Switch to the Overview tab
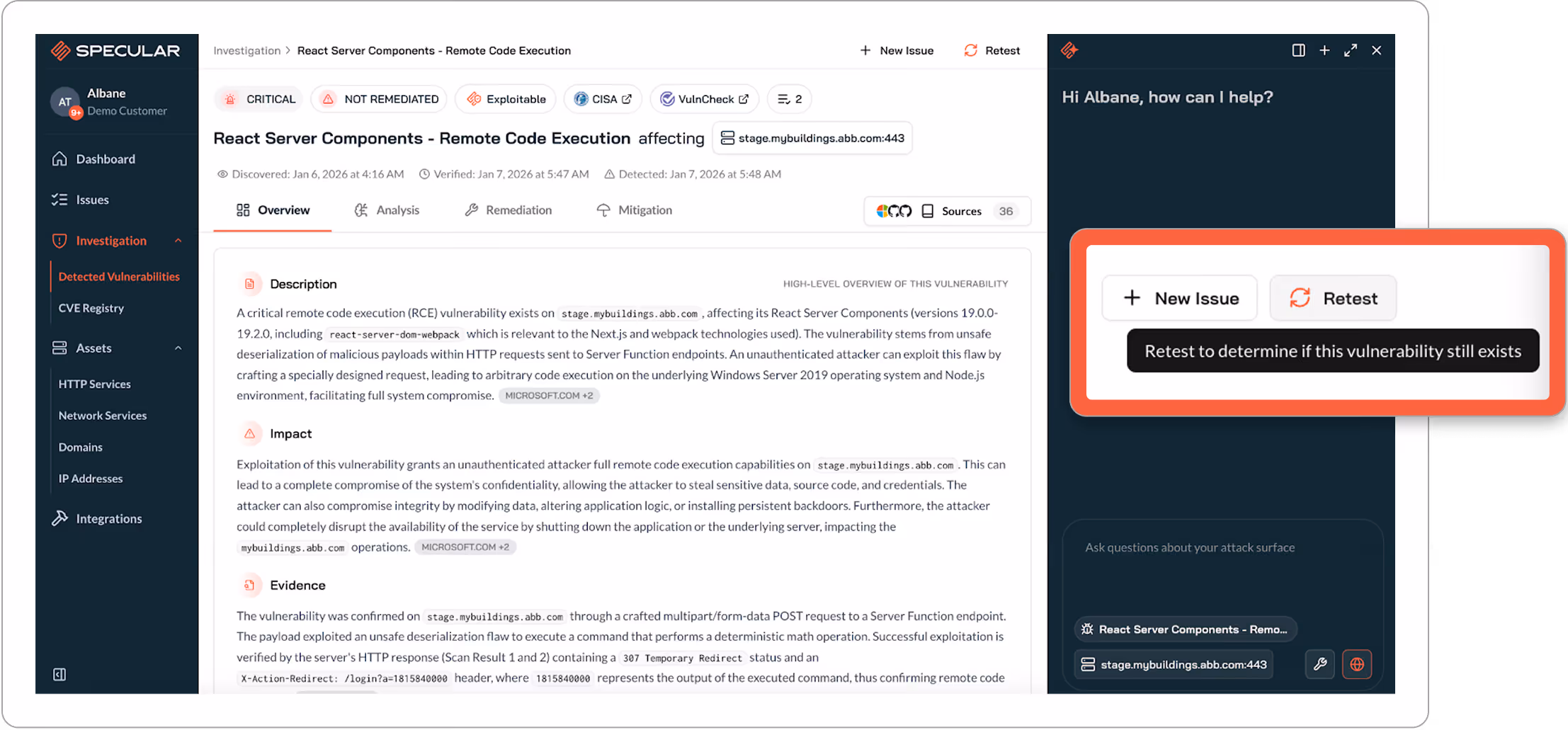Image resolution: width=1568 pixels, height=730 pixels. tap(273, 210)
